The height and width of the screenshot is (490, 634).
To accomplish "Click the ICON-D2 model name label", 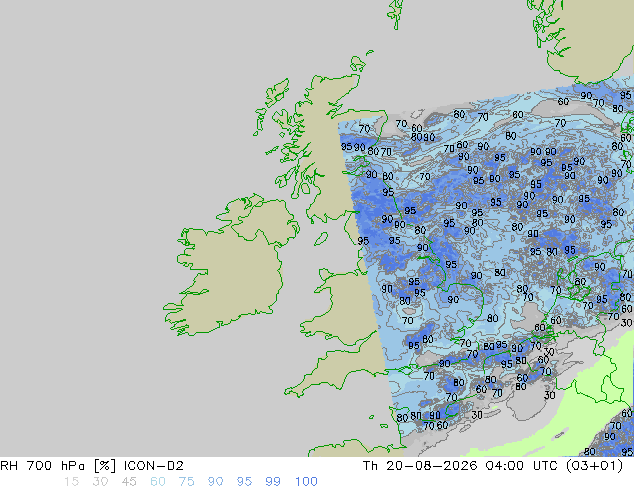I will click(x=154, y=466).
